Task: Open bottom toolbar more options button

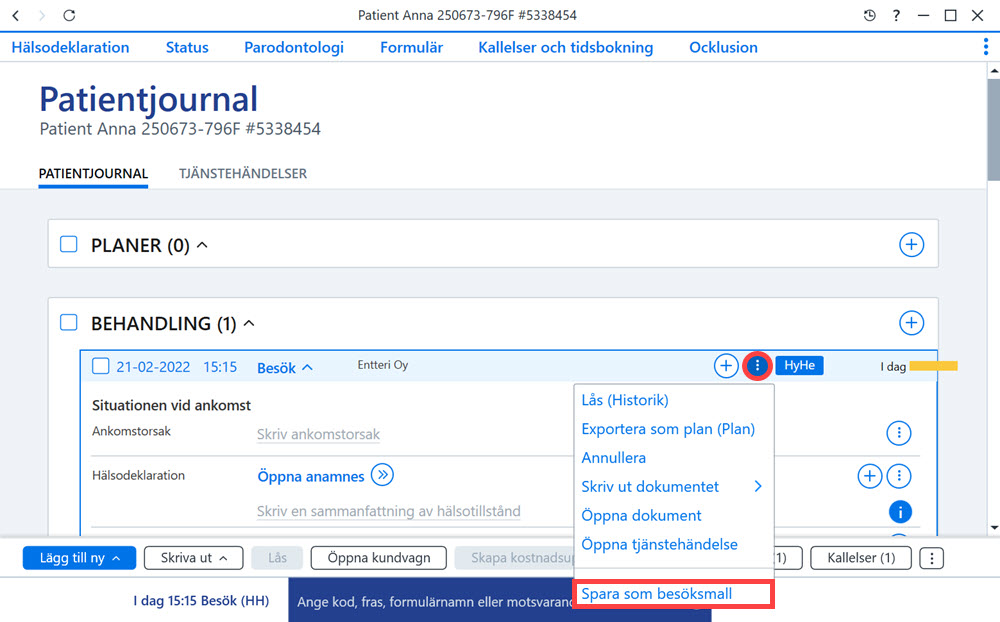Action: pyautogui.click(x=931, y=558)
